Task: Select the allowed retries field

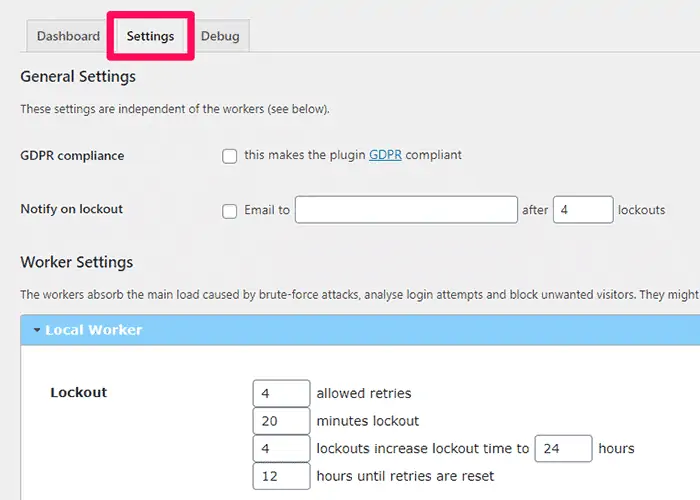Action: pyautogui.click(x=281, y=393)
